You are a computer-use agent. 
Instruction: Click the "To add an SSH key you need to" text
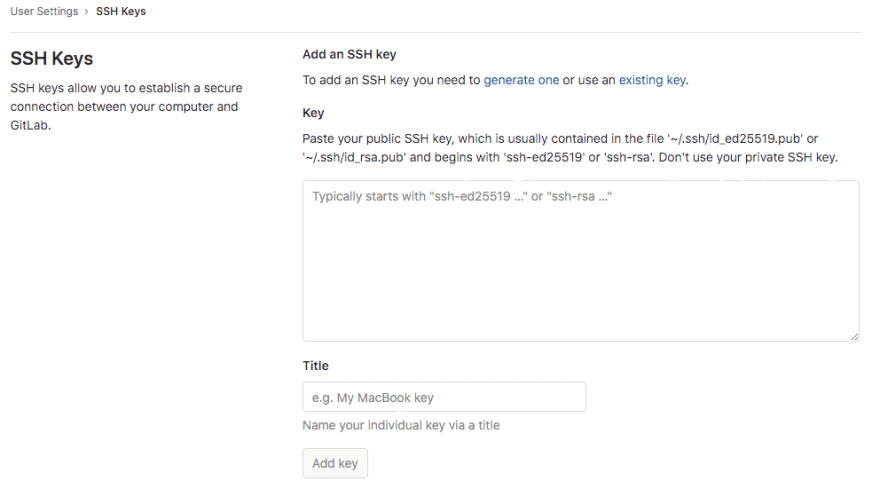(x=391, y=80)
